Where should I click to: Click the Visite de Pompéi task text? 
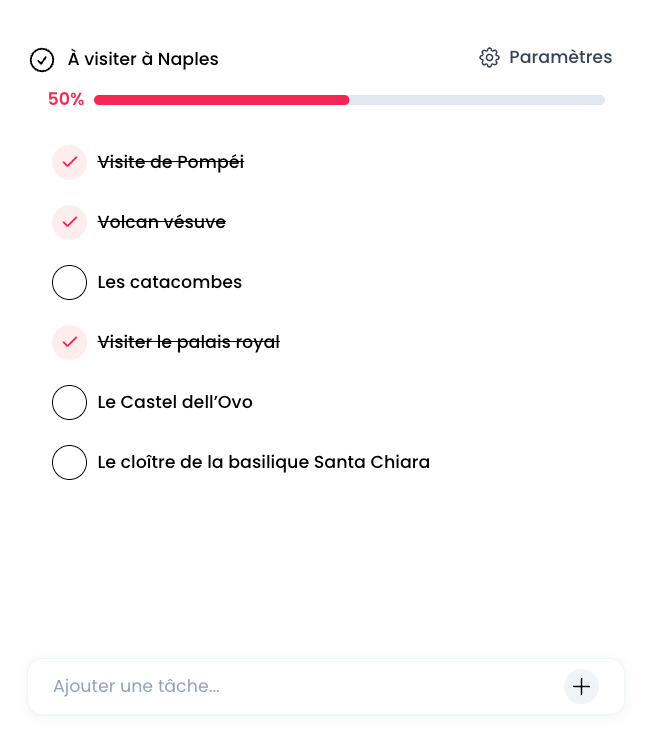[171, 162]
